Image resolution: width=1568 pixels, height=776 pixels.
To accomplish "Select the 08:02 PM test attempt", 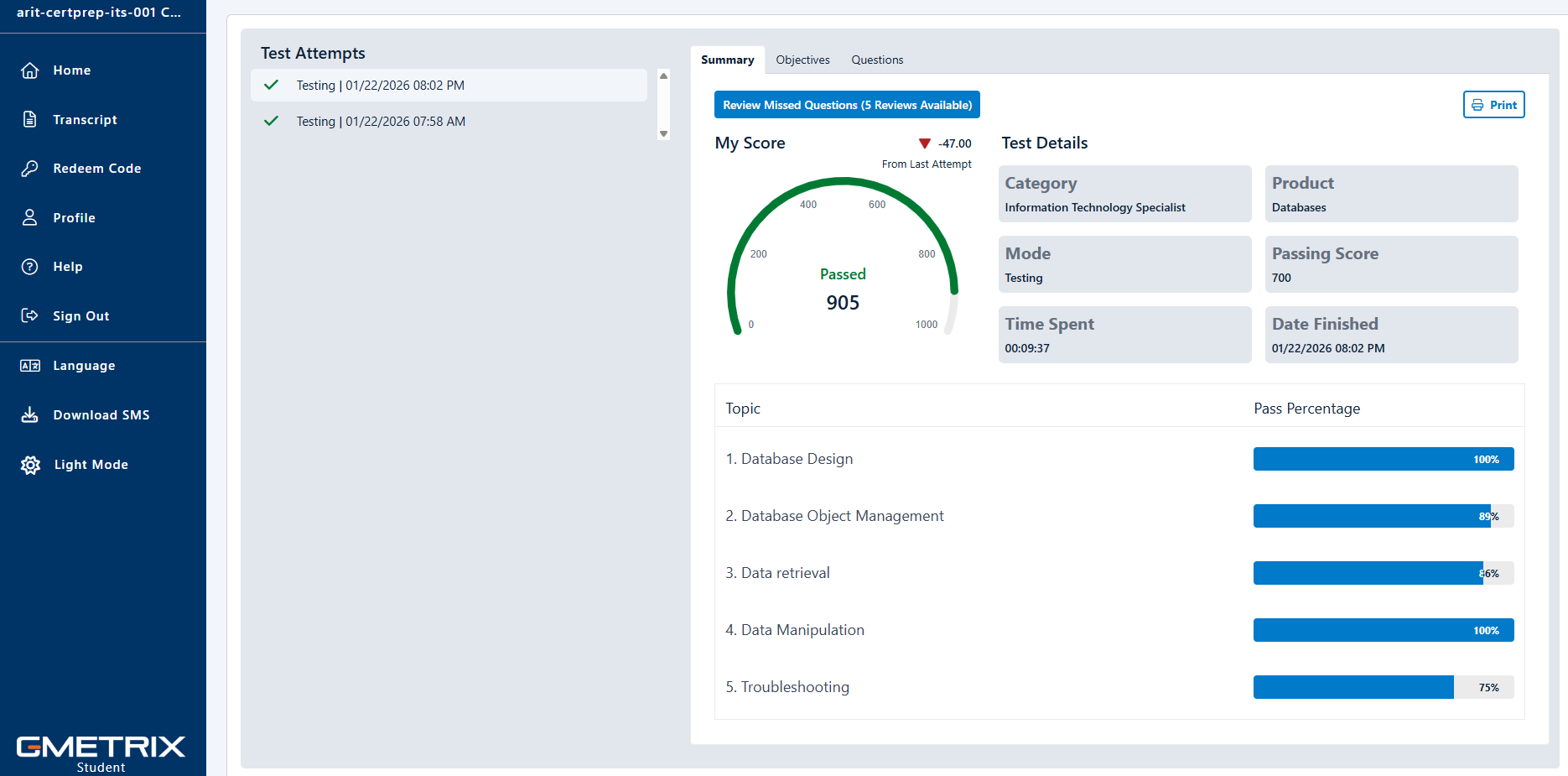I will [x=380, y=86].
